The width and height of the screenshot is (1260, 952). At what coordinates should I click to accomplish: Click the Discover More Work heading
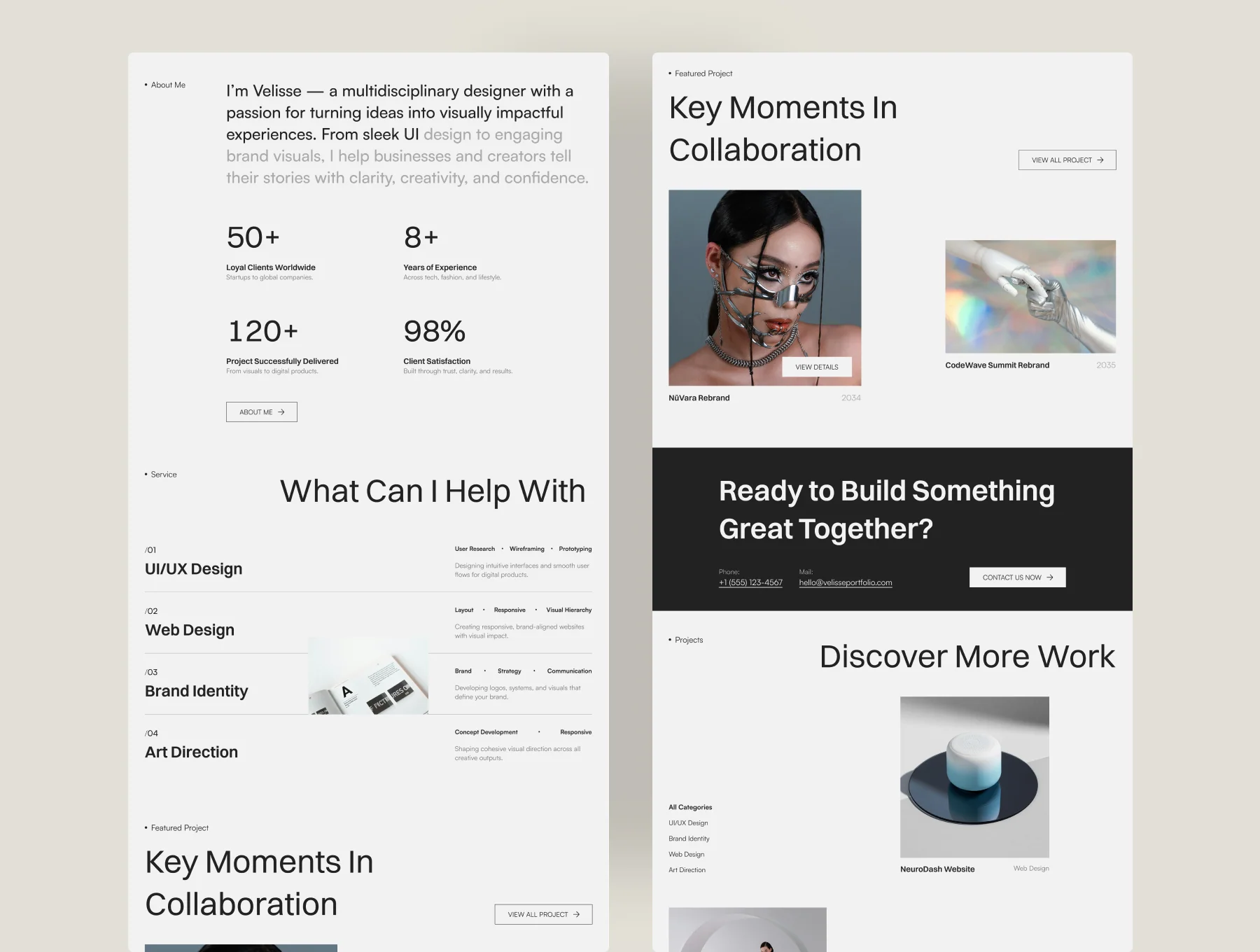click(967, 657)
